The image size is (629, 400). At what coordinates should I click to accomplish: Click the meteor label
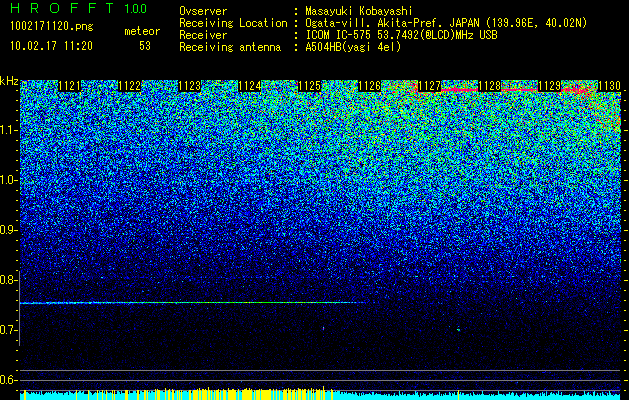pyautogui.click(x=142, y=31)
